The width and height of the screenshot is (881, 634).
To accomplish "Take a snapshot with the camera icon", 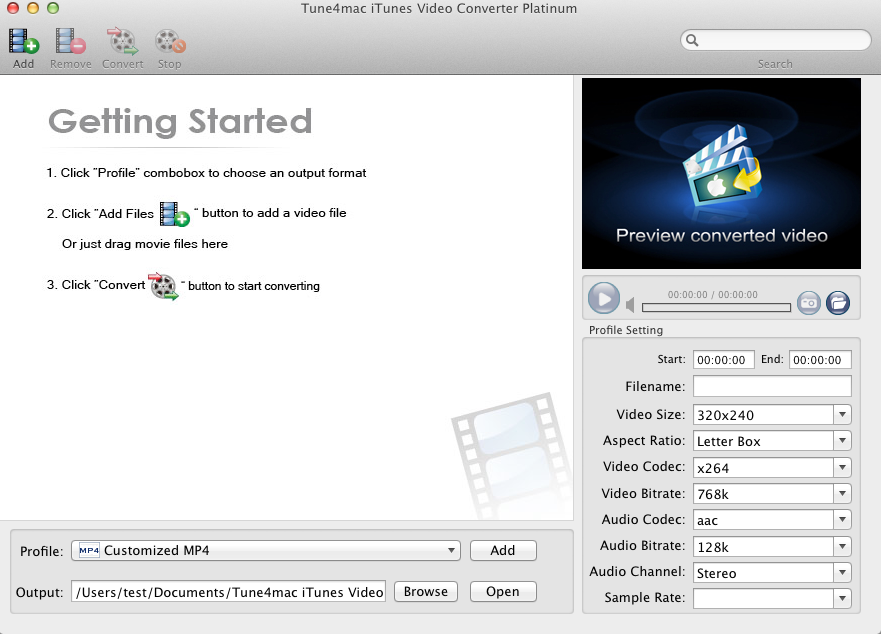I will 808,302.
